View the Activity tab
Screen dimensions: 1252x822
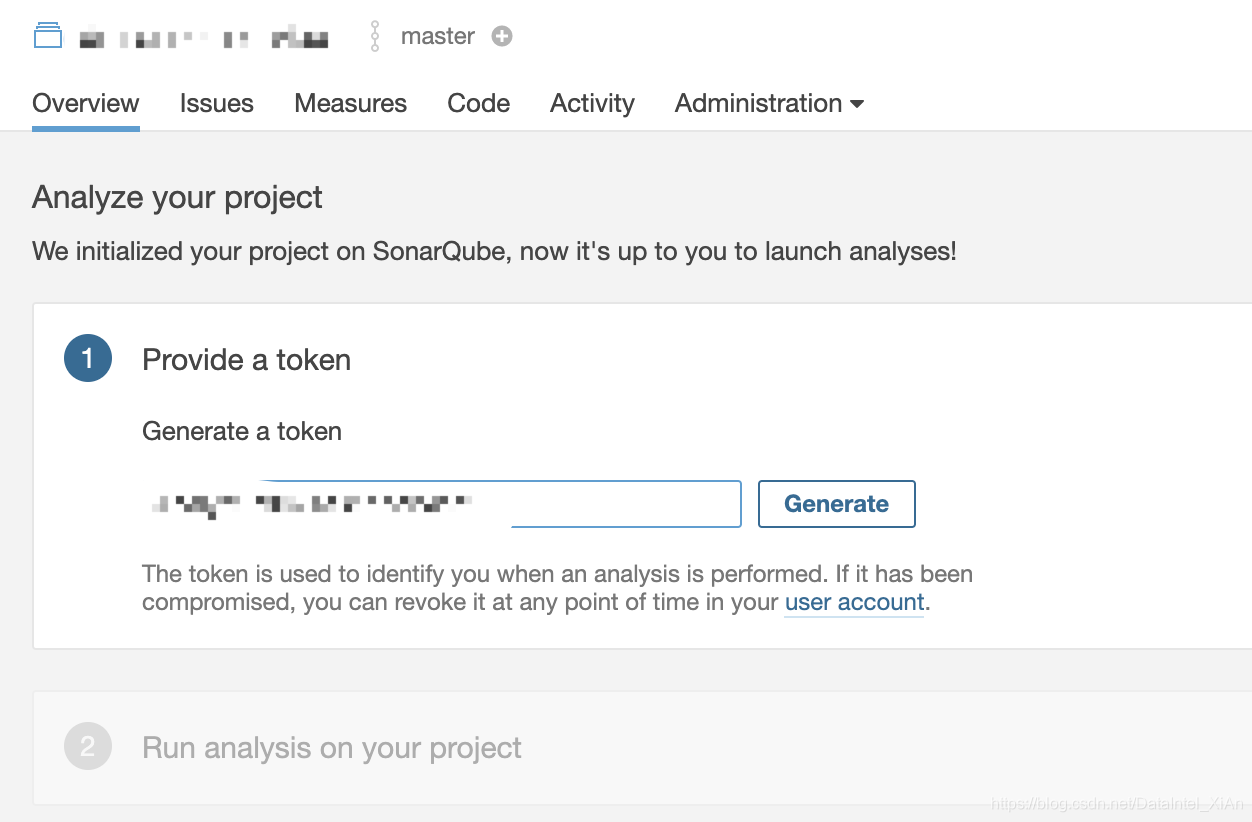tap(592, 104)
